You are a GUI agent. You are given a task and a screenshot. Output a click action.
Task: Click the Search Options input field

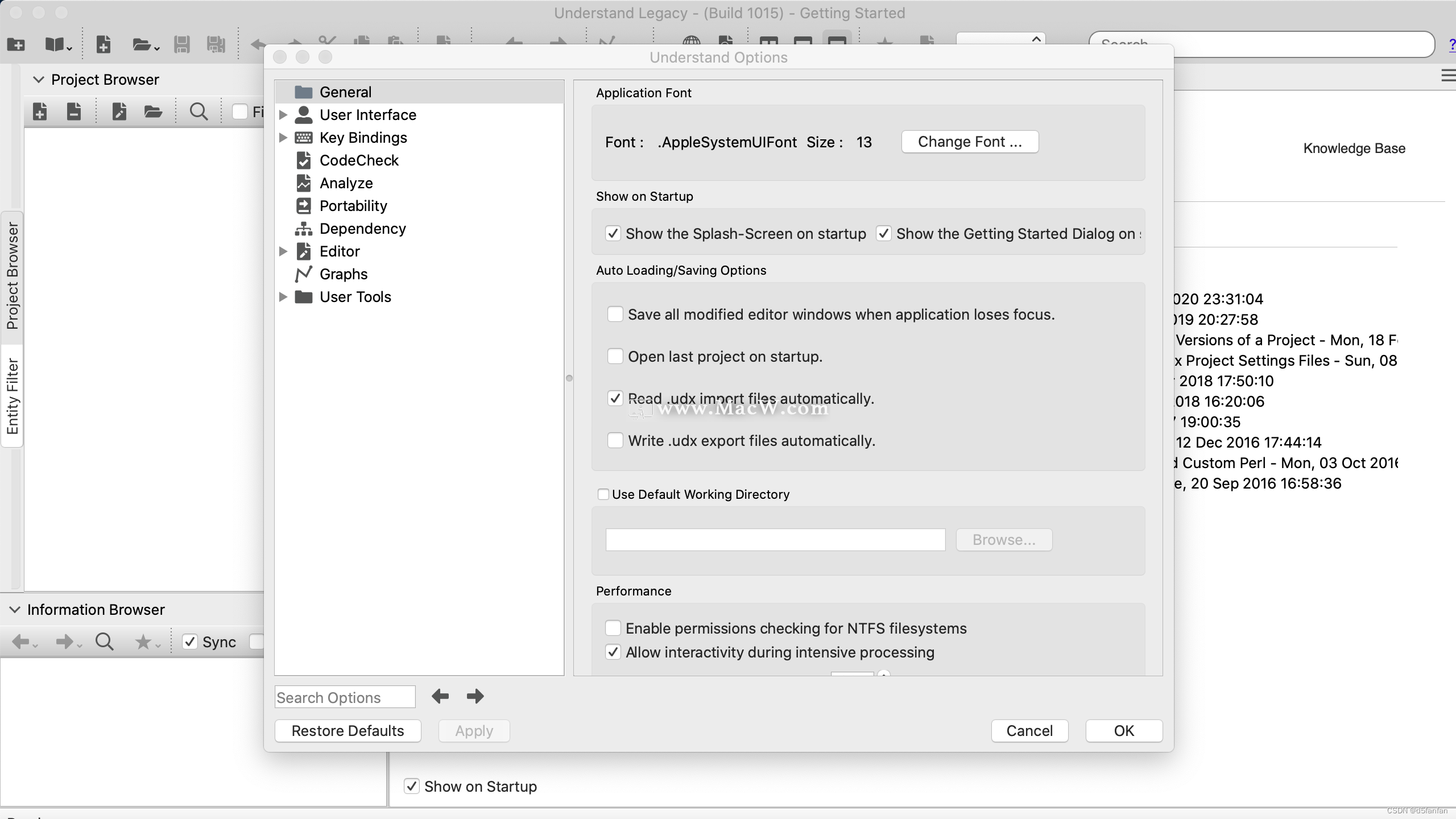[345, 697]
